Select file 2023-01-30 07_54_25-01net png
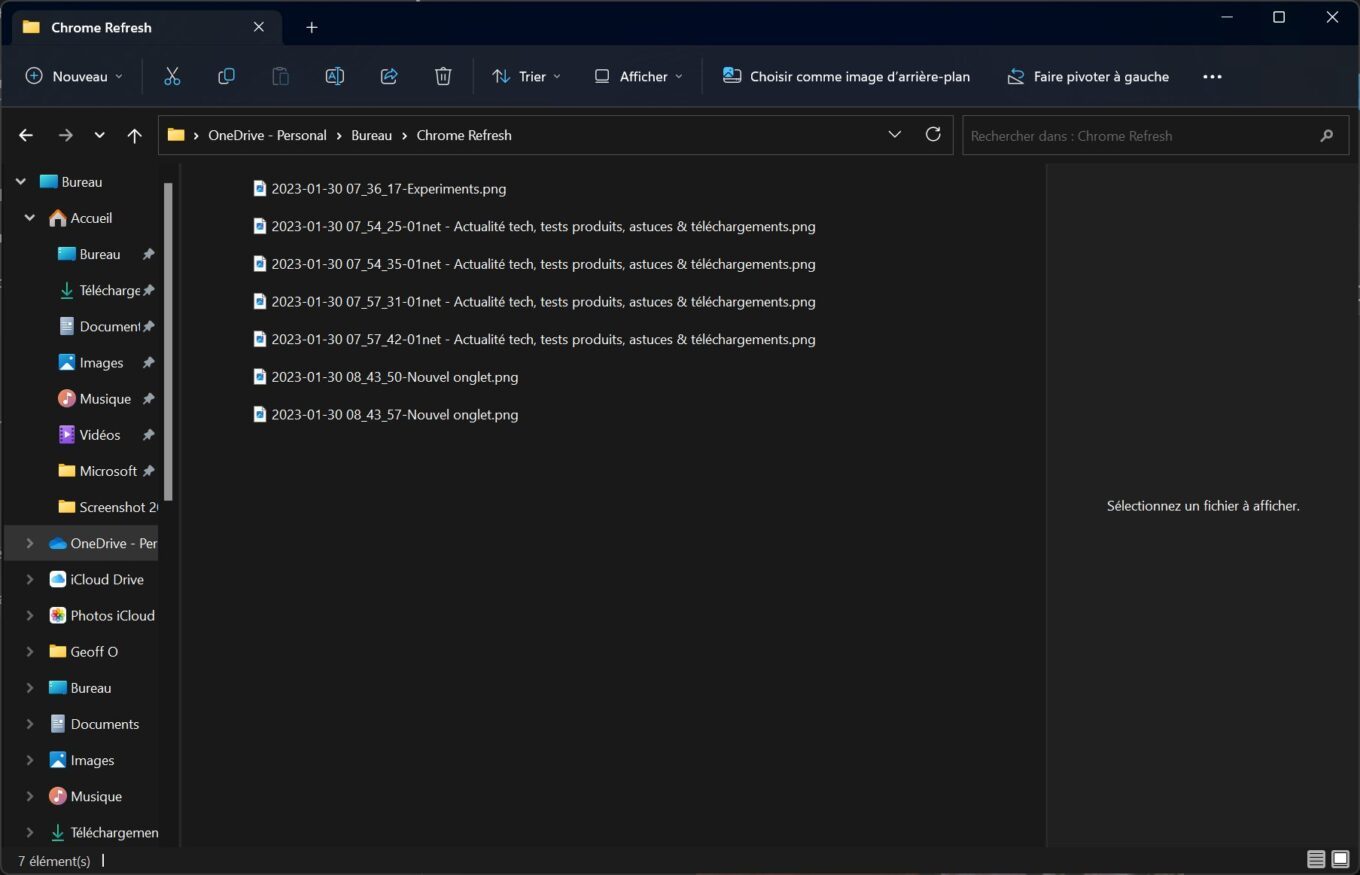The width and height of the screenshot is (1360, 875). click(534, 226)
